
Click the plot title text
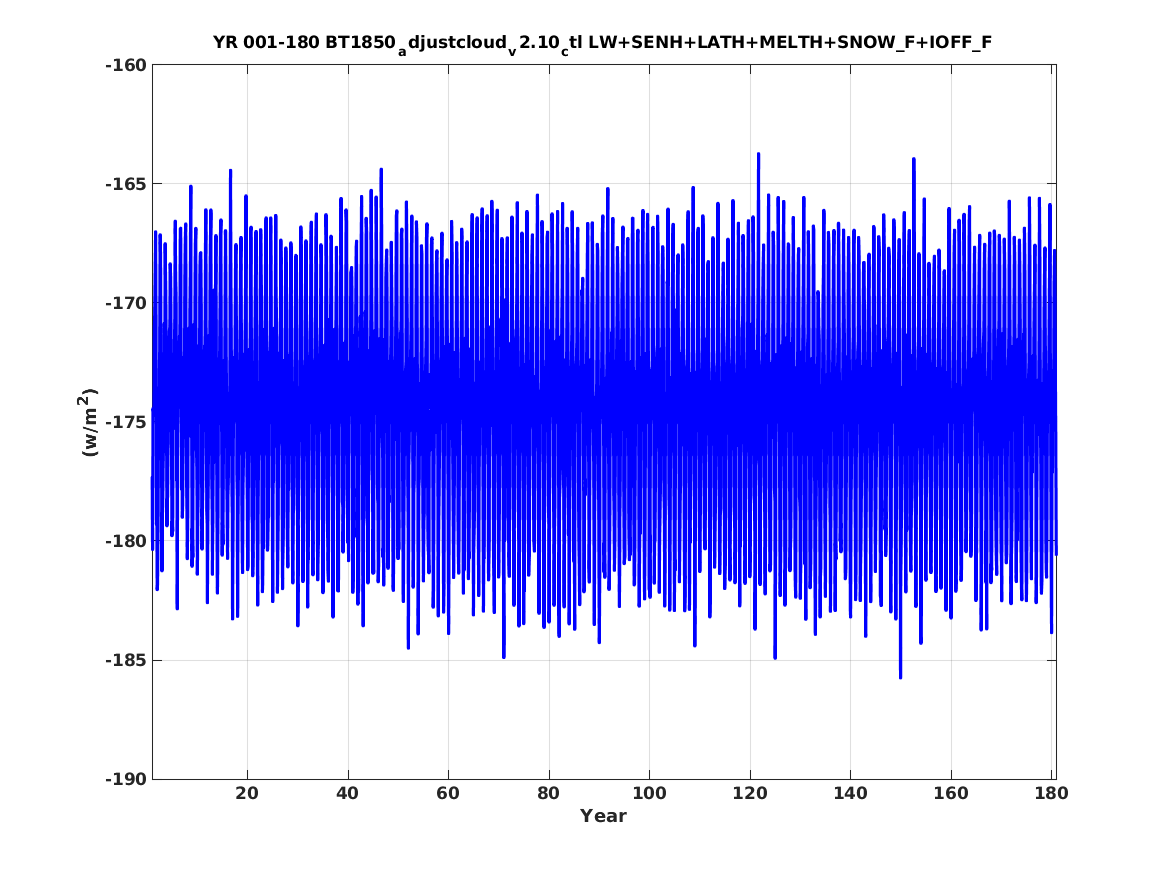[602, 43]
